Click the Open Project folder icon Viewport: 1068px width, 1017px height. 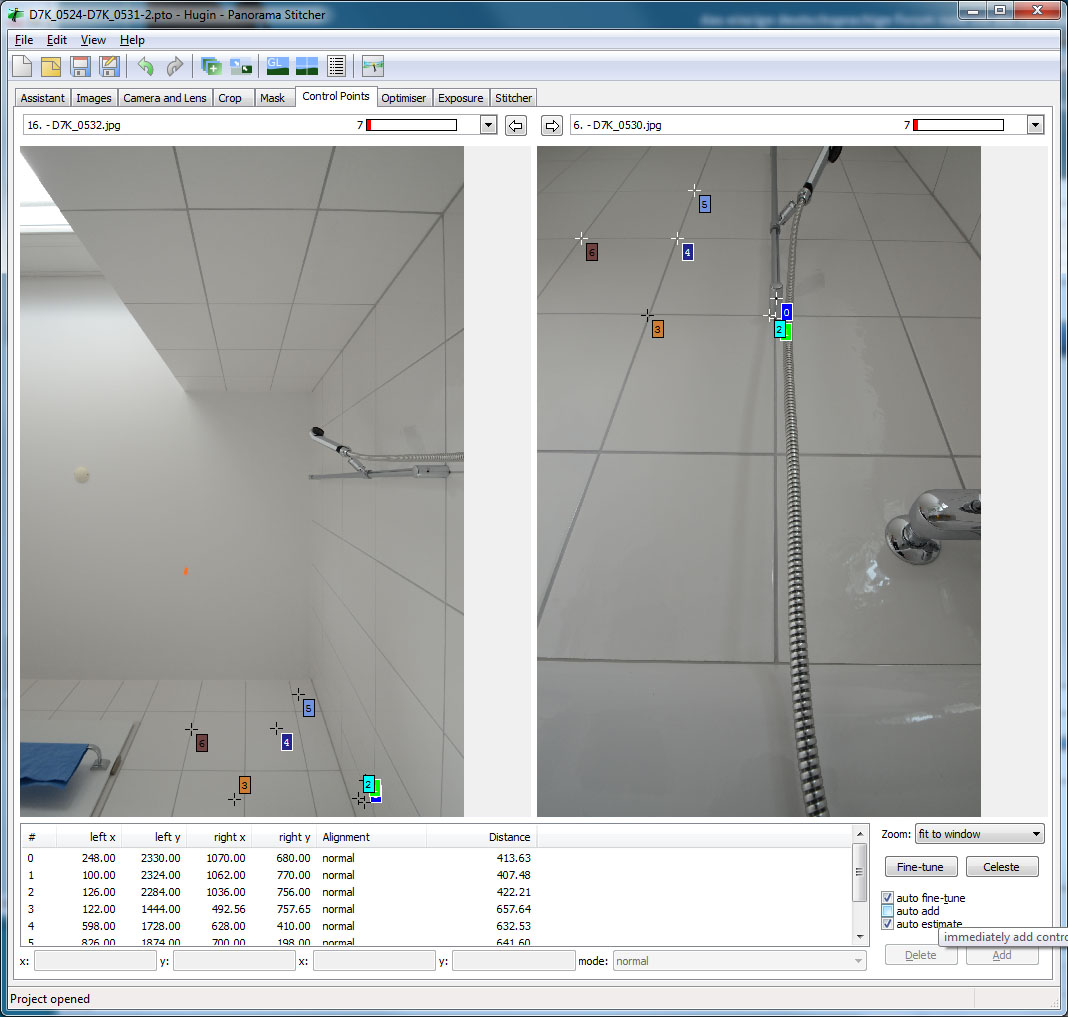pos(51,67)
